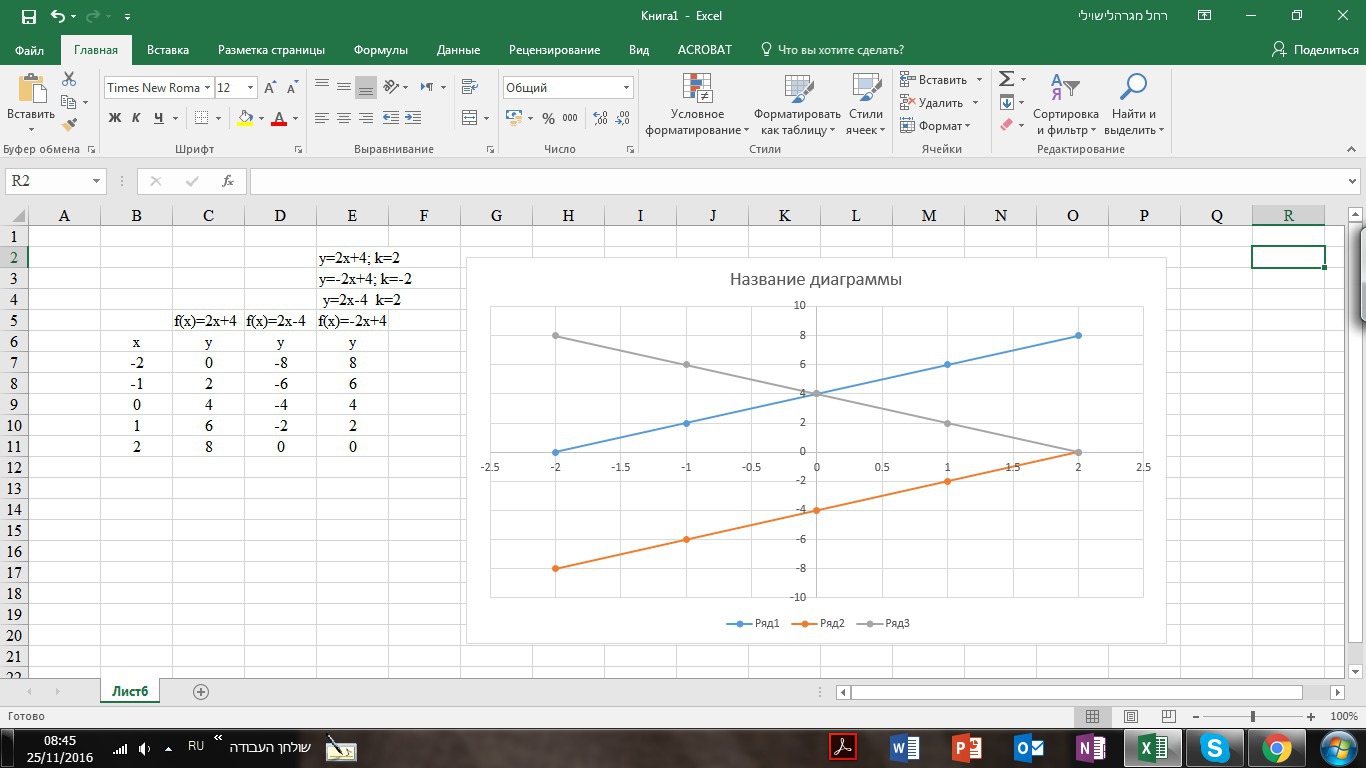Click the Поделиться share button

pos(1315,50)
